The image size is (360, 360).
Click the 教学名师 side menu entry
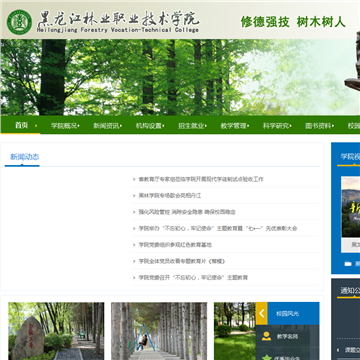coord(287,337)
